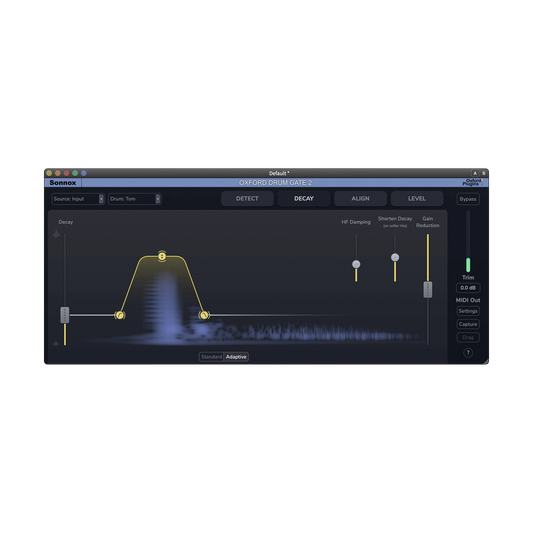
Task: Click the hold node atop the envelope
Action: pyautogui.click(x=162, y=256)
